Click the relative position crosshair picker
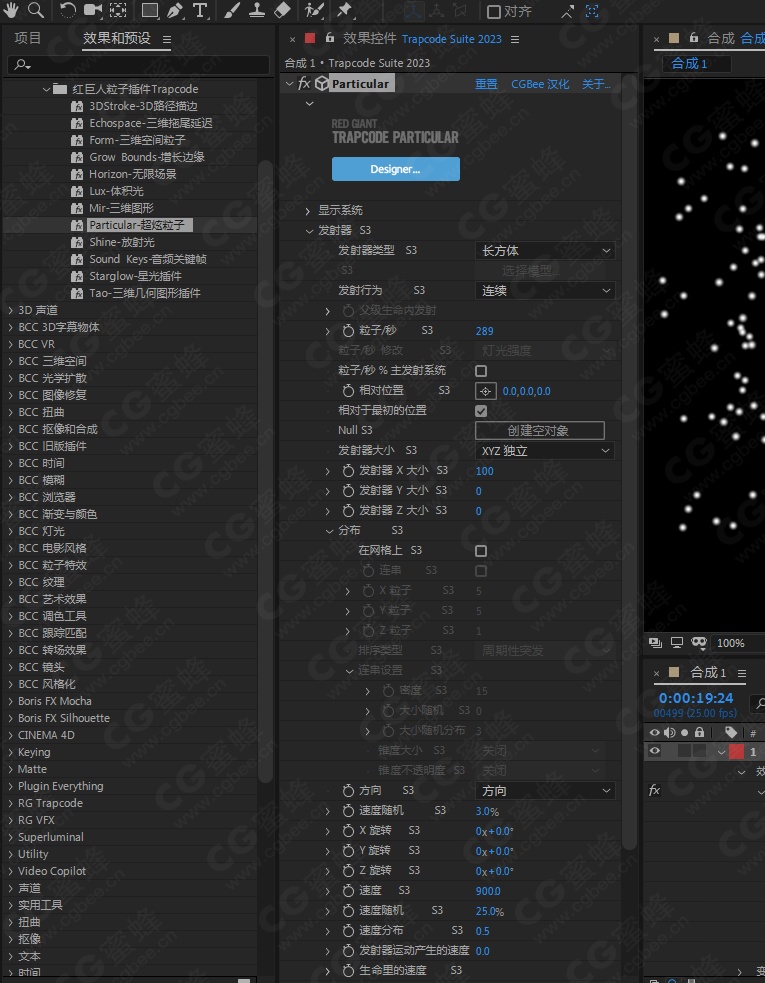765x983 pixels. tap(485, 391)
